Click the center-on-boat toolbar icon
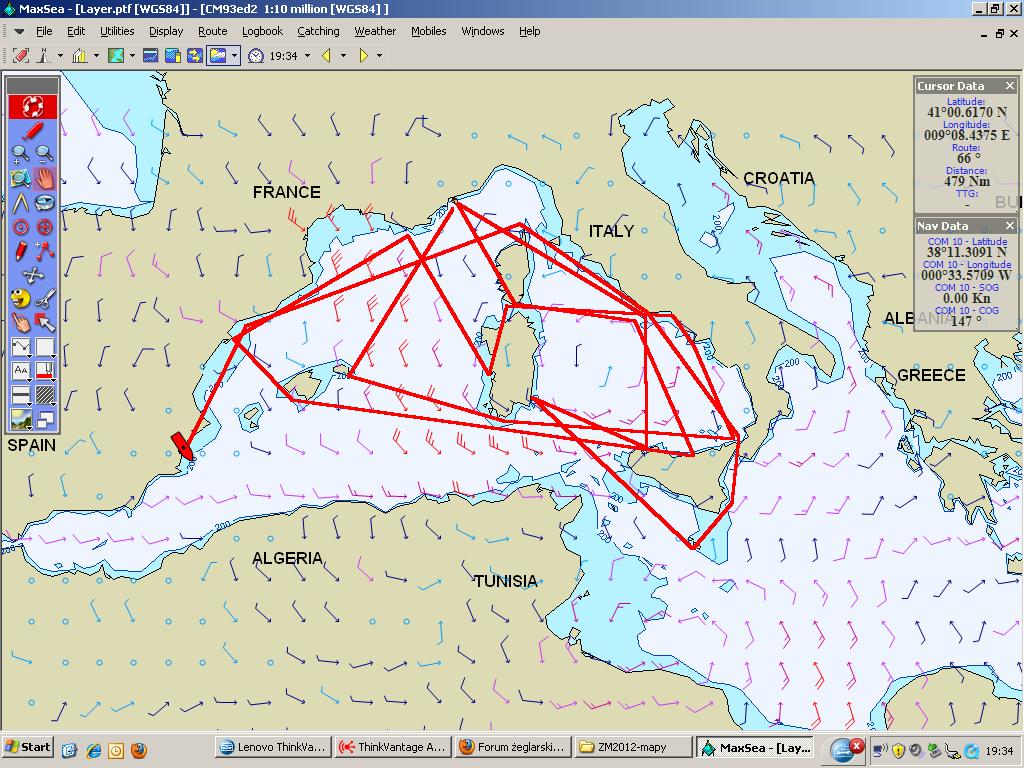 tap(21, 56)
